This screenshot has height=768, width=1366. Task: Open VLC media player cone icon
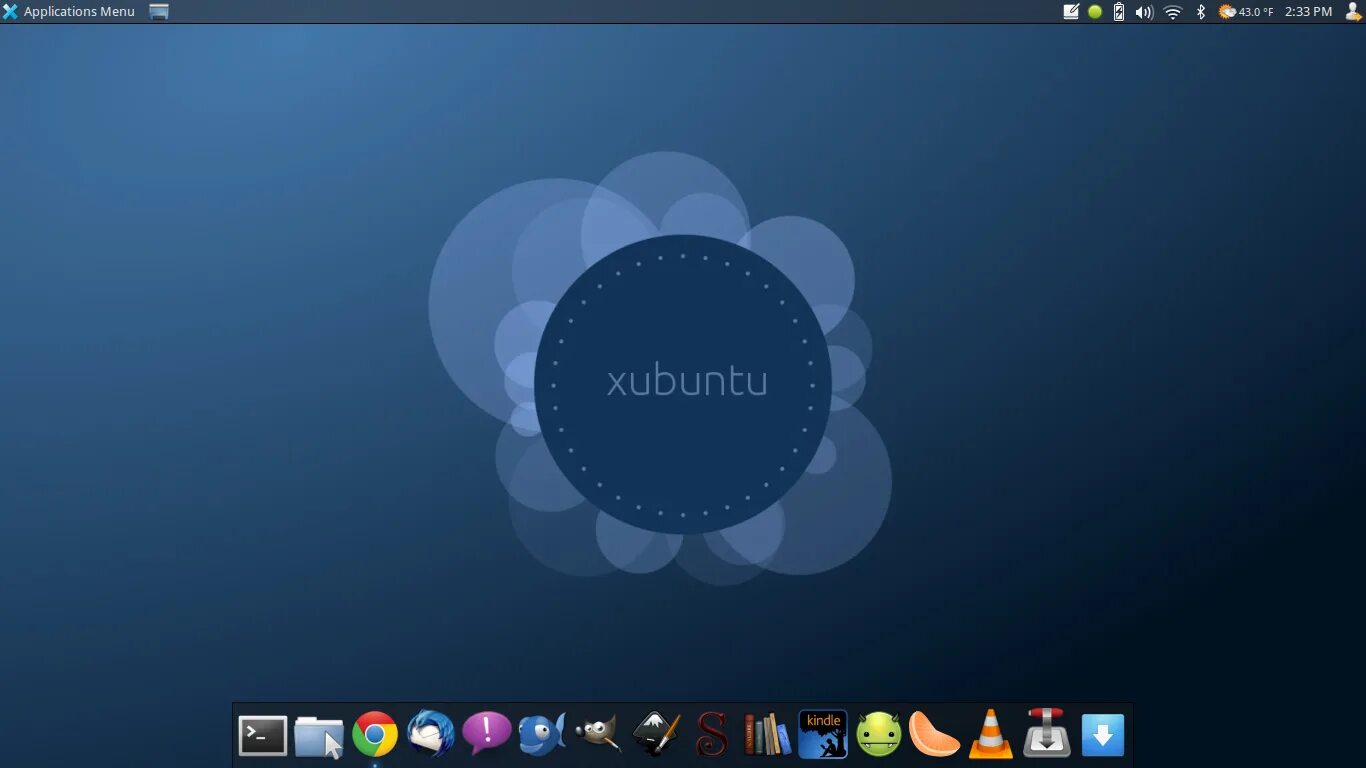pos(991,734)
